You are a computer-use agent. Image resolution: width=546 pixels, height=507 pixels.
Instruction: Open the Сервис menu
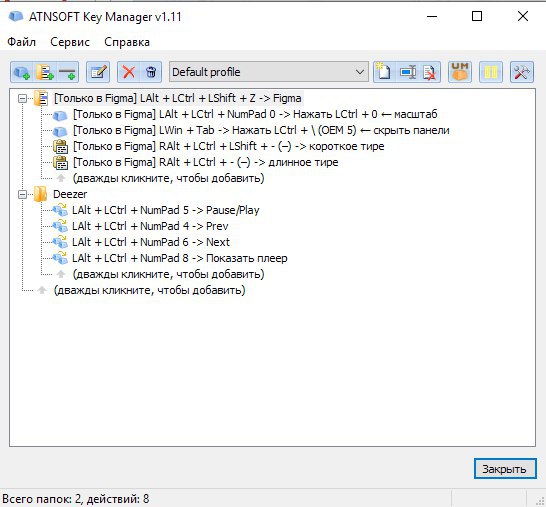coord(70,42)
